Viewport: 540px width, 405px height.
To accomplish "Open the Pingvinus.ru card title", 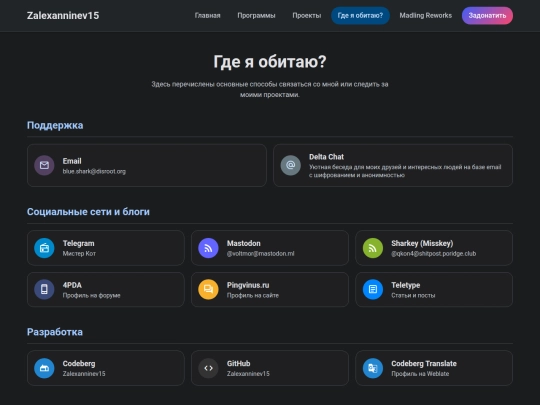I will 248,285.
